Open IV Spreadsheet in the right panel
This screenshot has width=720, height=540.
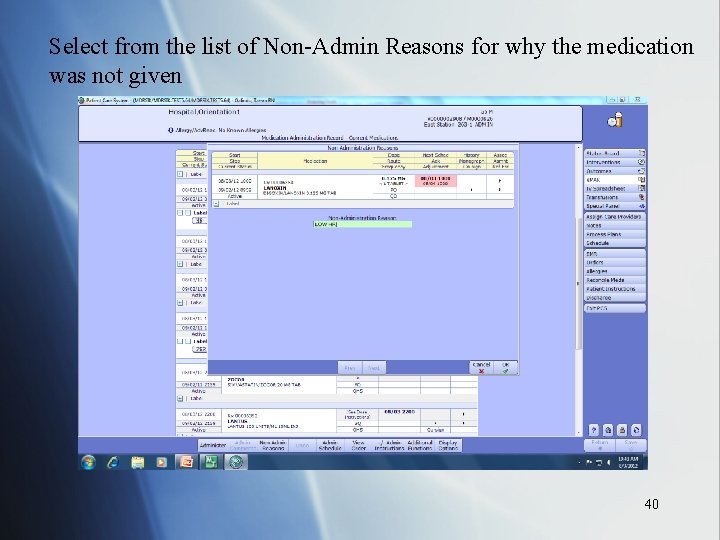click(x=615, y=188)
